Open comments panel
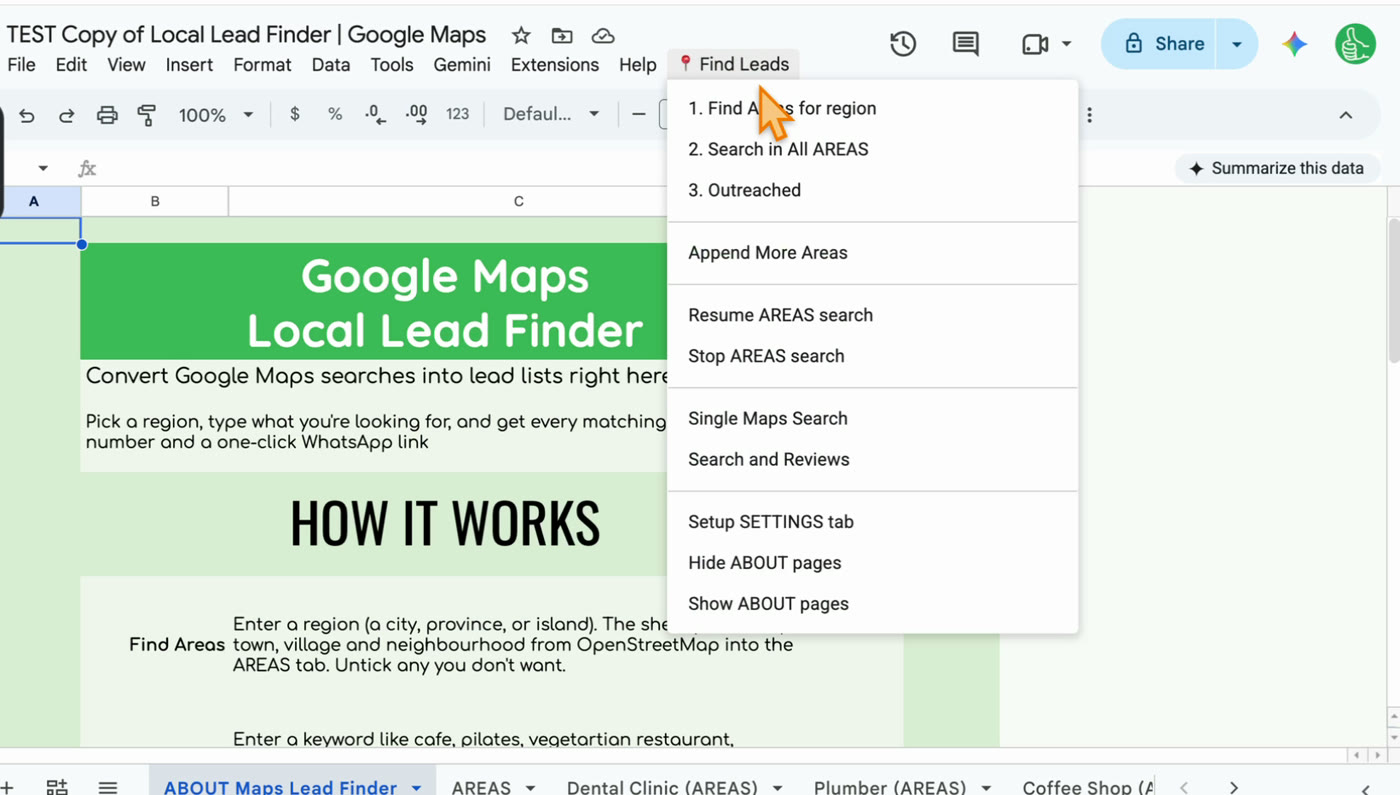This screenshot has height=795, width=1400. point(965,44)
